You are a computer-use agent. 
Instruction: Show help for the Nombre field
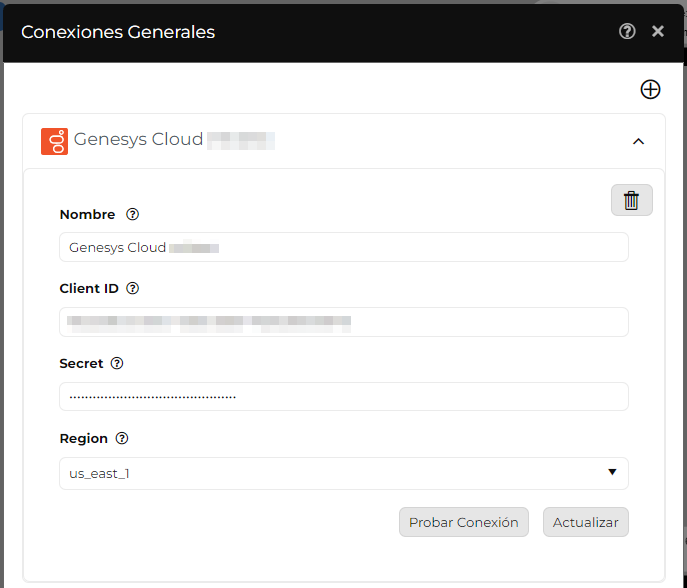pyautogui.click(x=132, y=214)
